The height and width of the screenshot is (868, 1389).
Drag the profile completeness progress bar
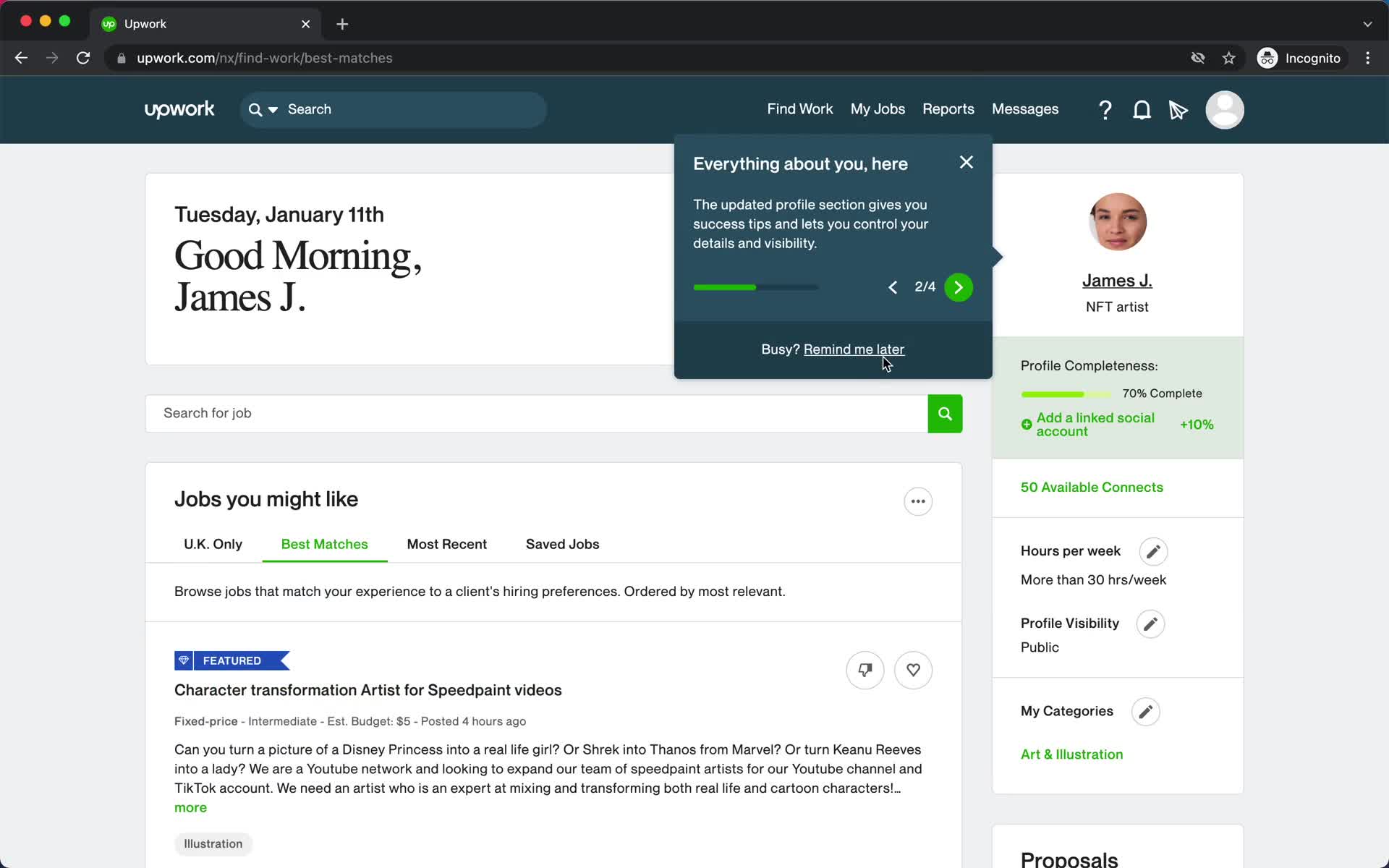1065,393
